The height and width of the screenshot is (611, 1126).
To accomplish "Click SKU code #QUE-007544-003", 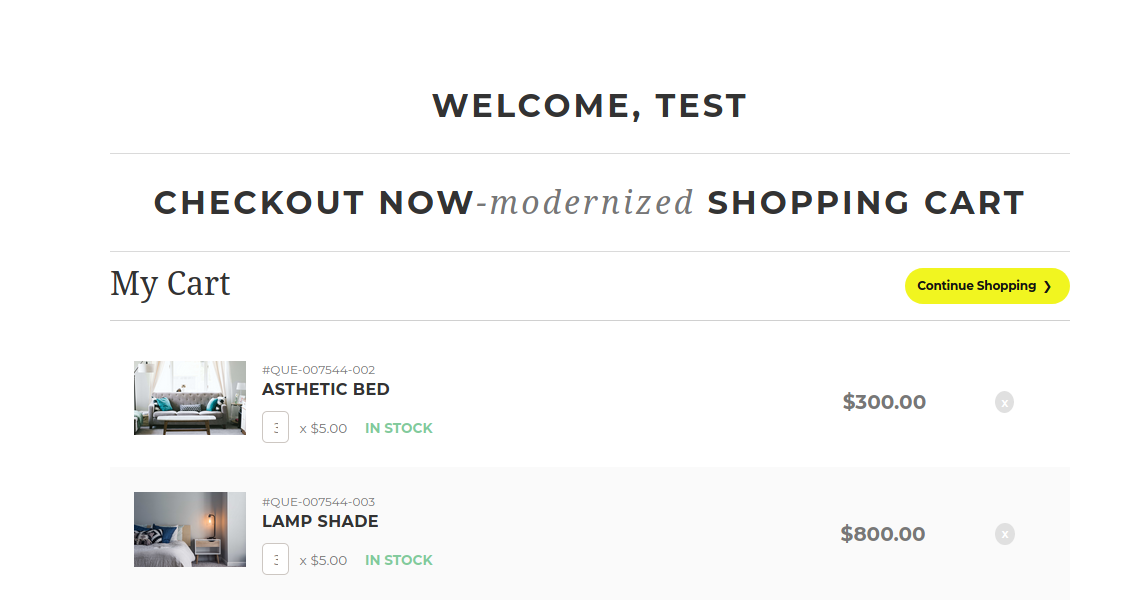I will pos(318,502).
